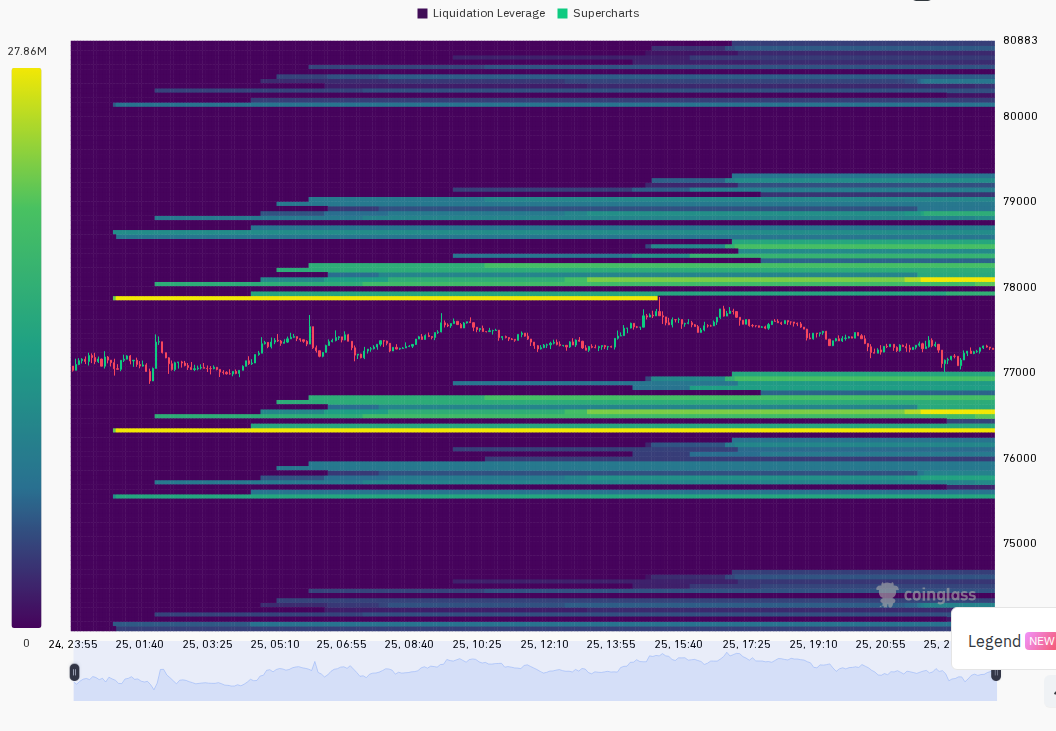1056x731 pixels.
Task: Click the 24, 23:55 time axis label
Action: [73, 644]
